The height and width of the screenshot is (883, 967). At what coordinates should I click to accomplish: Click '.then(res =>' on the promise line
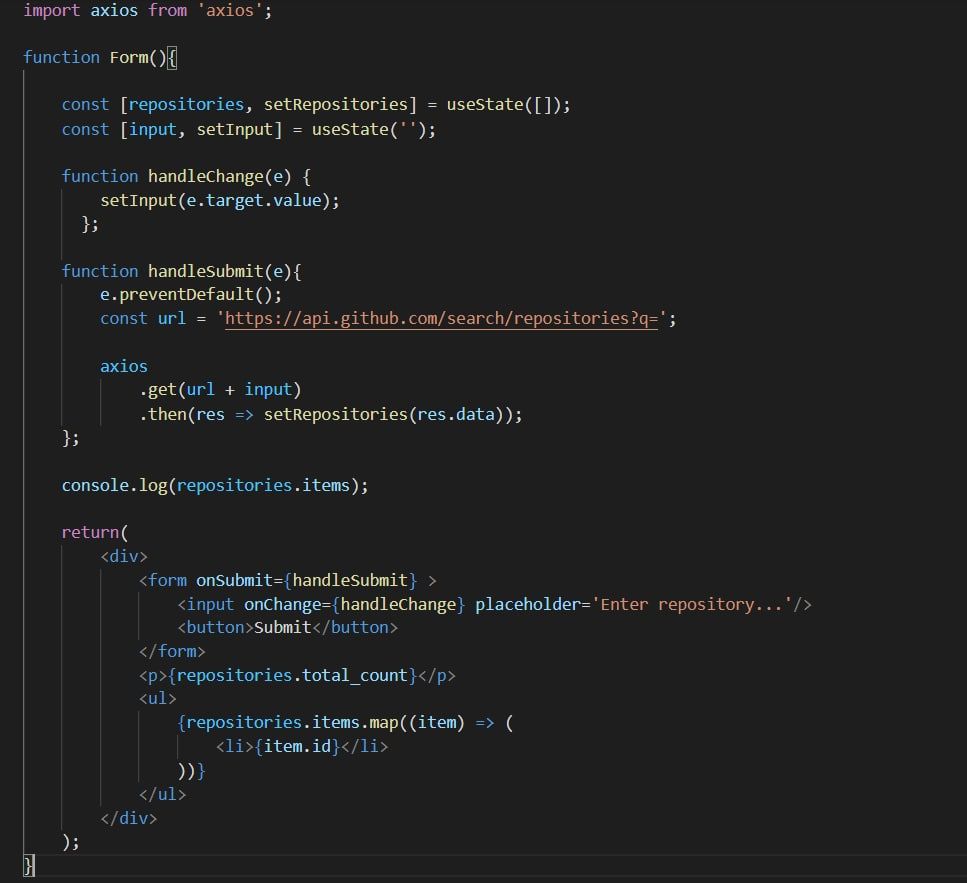196,414
